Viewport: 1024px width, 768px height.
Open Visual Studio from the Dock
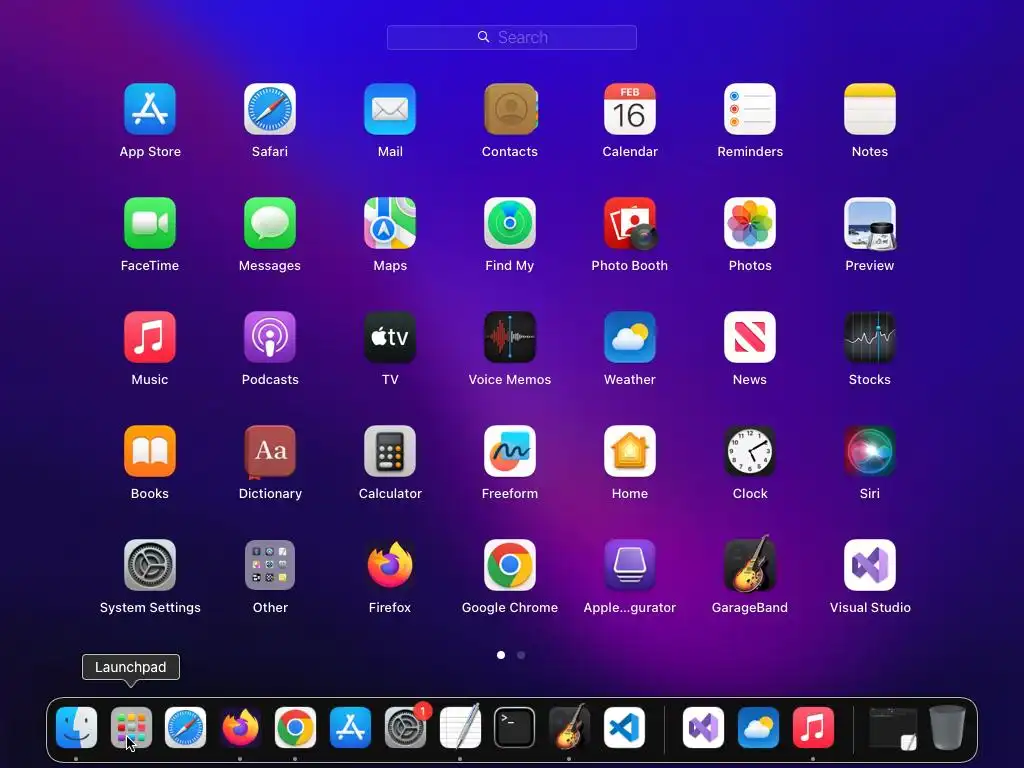pos(703,728)
